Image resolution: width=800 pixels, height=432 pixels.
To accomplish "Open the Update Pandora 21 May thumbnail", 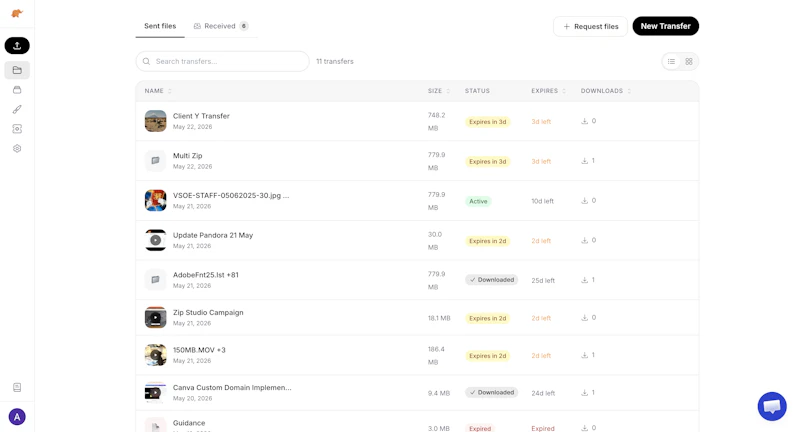I will [156, 240].
